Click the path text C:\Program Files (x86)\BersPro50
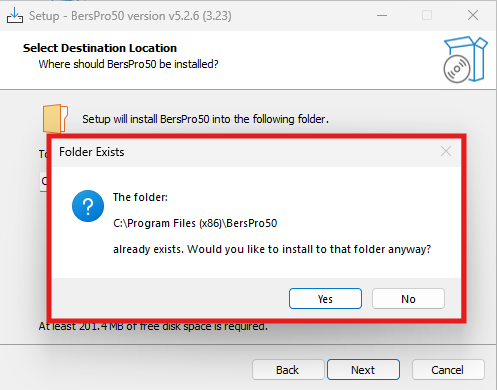 [195, 223]
